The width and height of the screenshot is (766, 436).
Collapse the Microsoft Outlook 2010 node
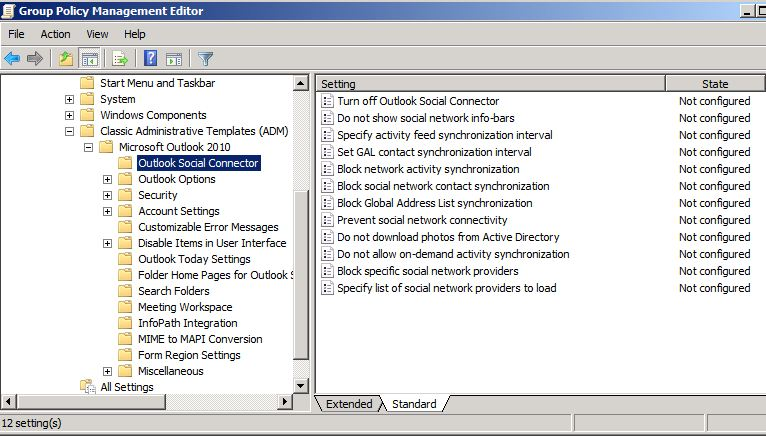[88, 147]
